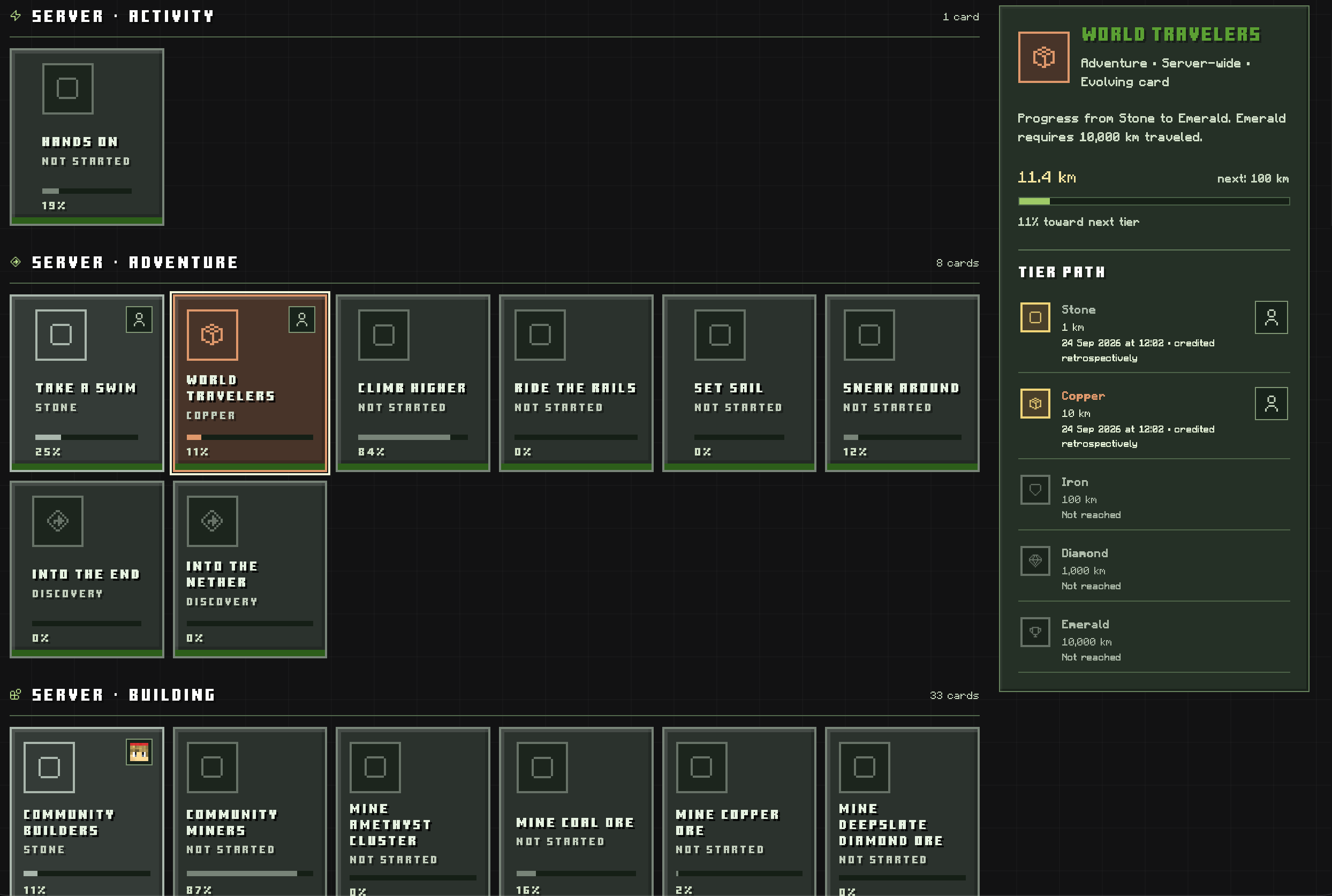Open the Mine Amethyst Cluster card
The image size is (1332, 896).
413,811
